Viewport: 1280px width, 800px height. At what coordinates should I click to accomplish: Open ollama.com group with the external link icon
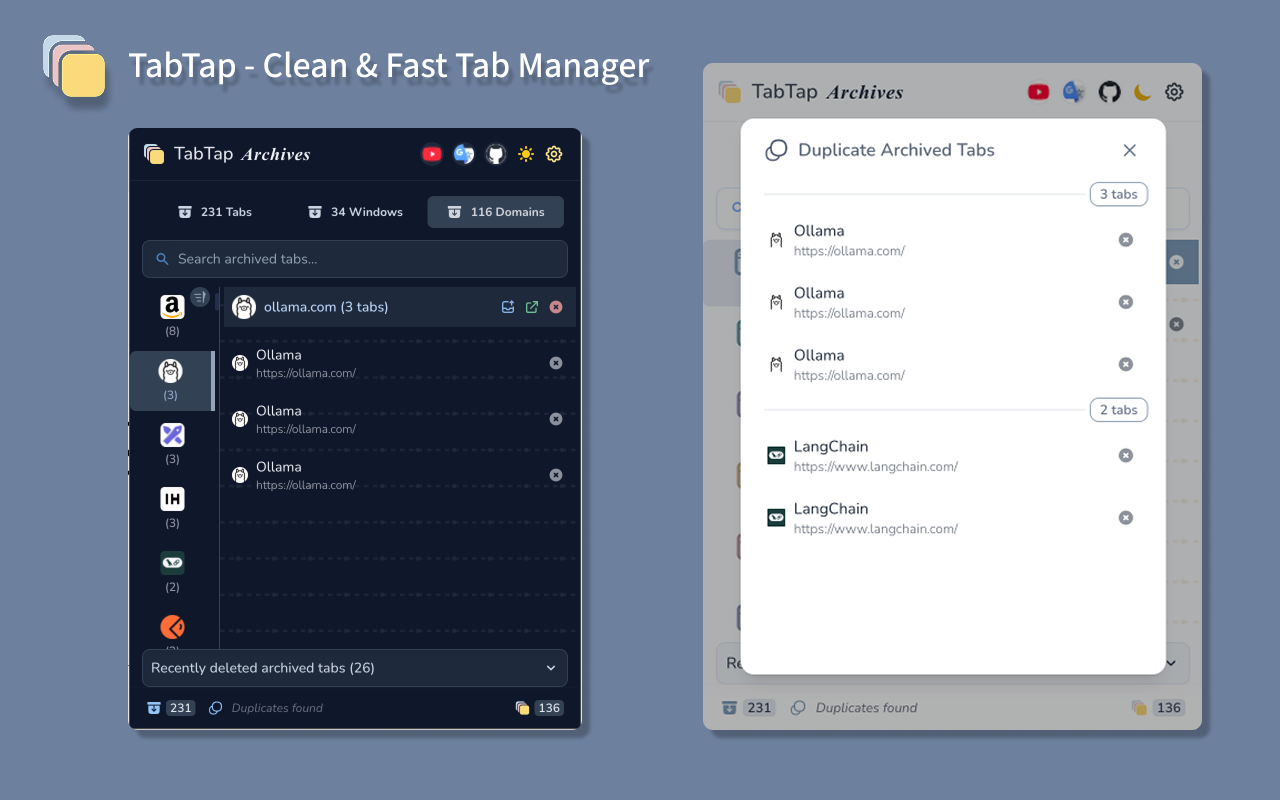click(x=531, y=307)
